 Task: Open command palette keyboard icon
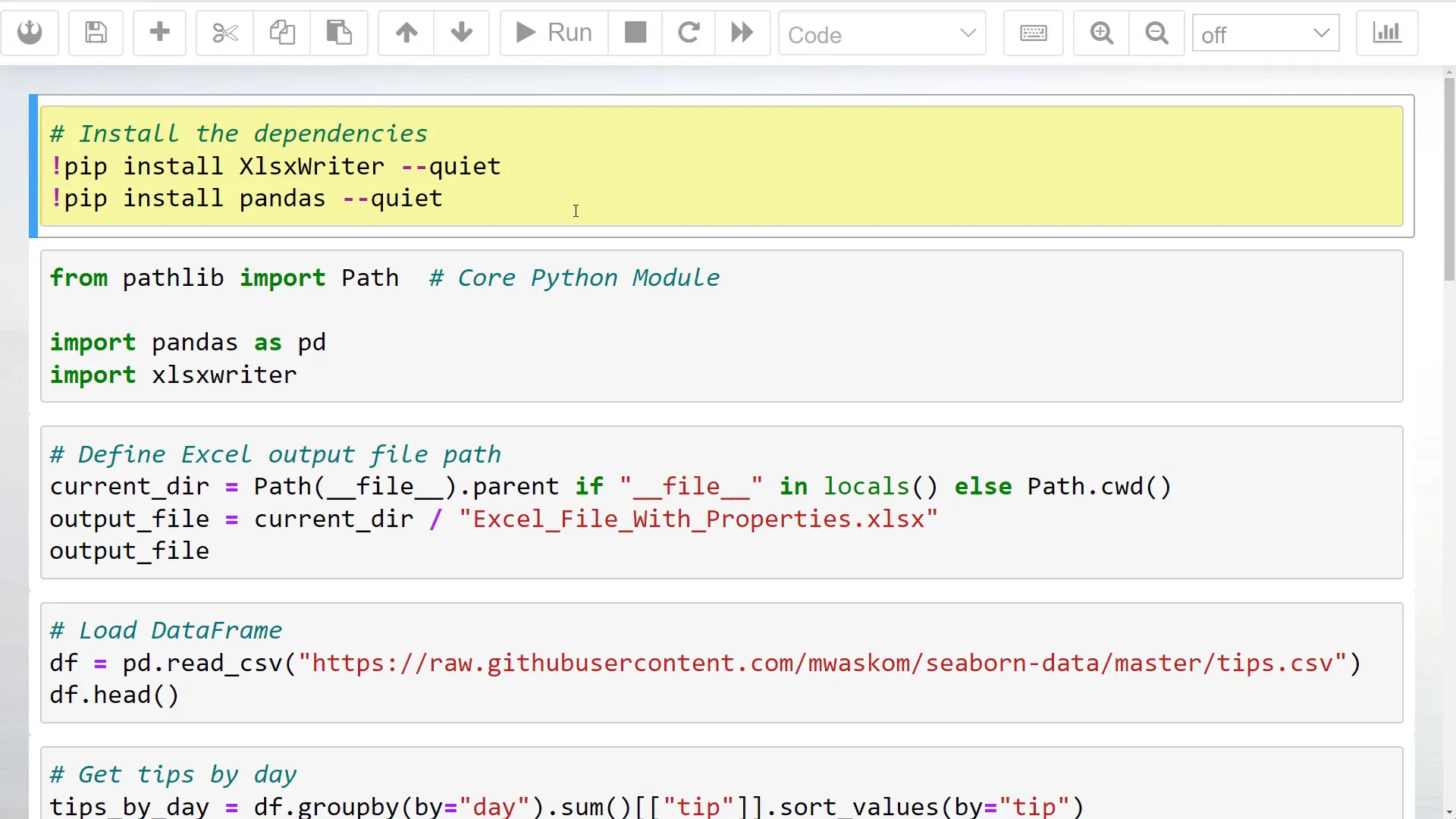(1033, 33)
